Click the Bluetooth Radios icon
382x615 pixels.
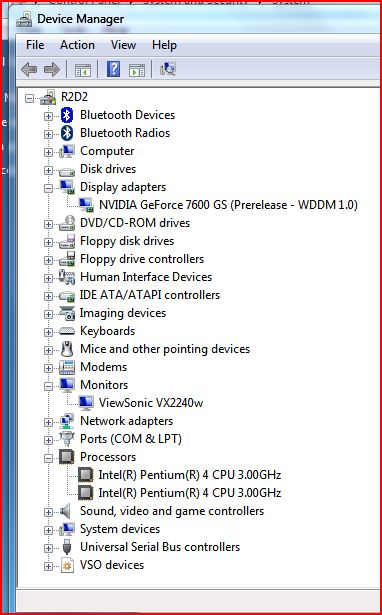point(67,133)
